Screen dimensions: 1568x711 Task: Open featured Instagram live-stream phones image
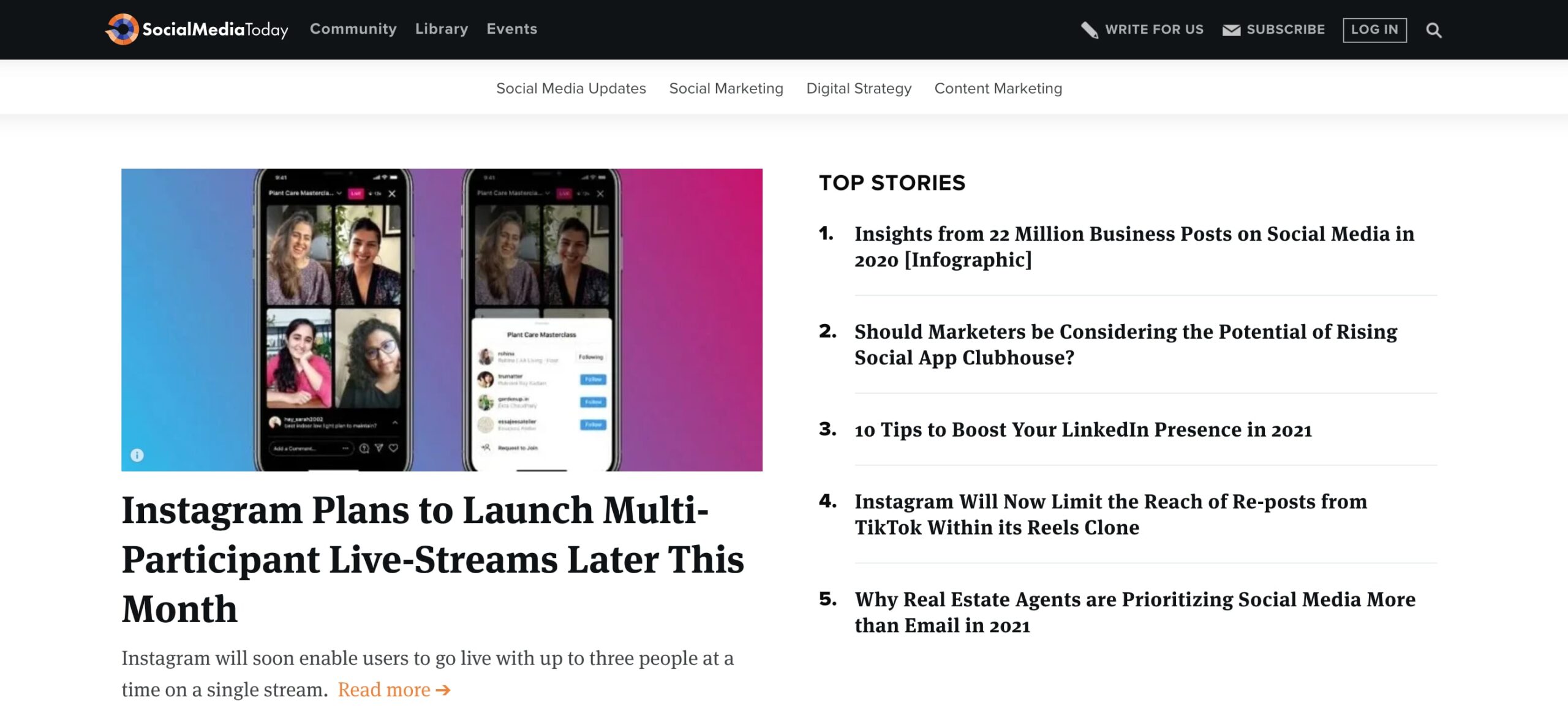(x=442, y=320)
